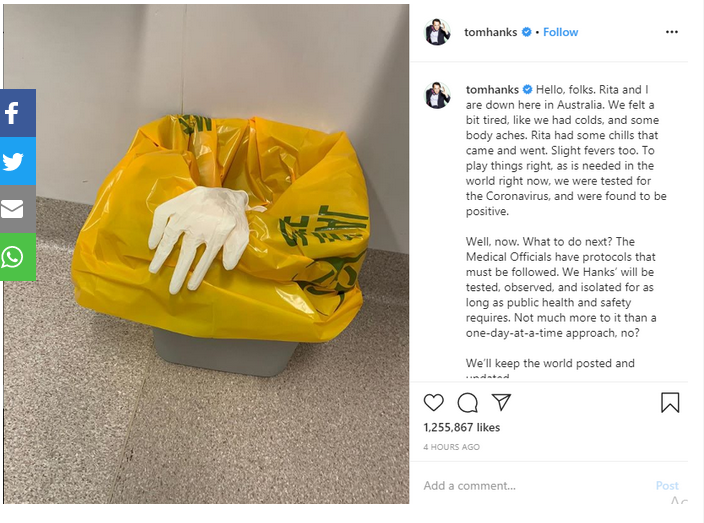Click the verified badge next to header username
The image size is (704, 523).
pyautogui.click(x=527, y=32)
